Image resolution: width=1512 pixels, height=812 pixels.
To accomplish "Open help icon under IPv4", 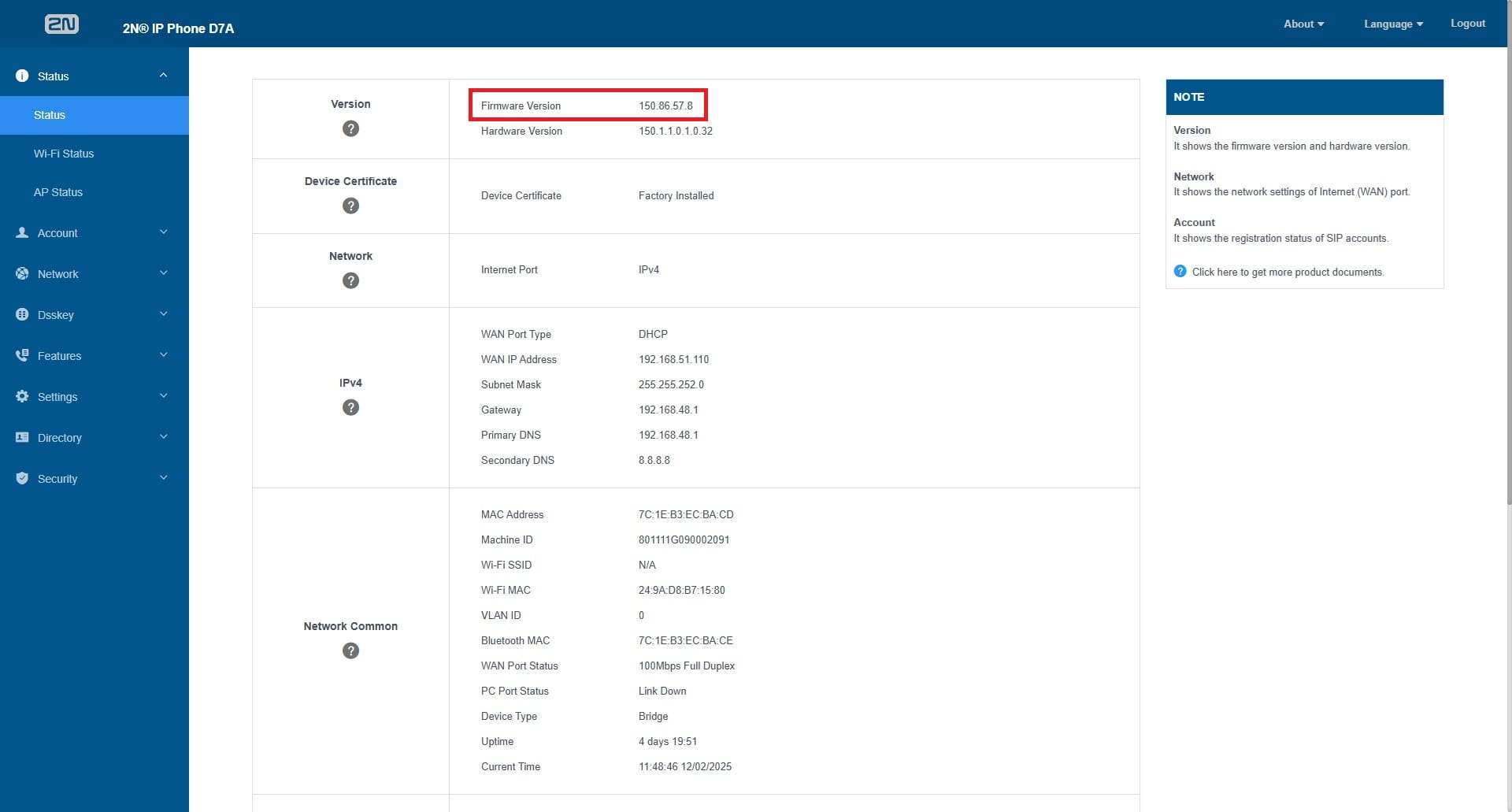I will (350, 407).
